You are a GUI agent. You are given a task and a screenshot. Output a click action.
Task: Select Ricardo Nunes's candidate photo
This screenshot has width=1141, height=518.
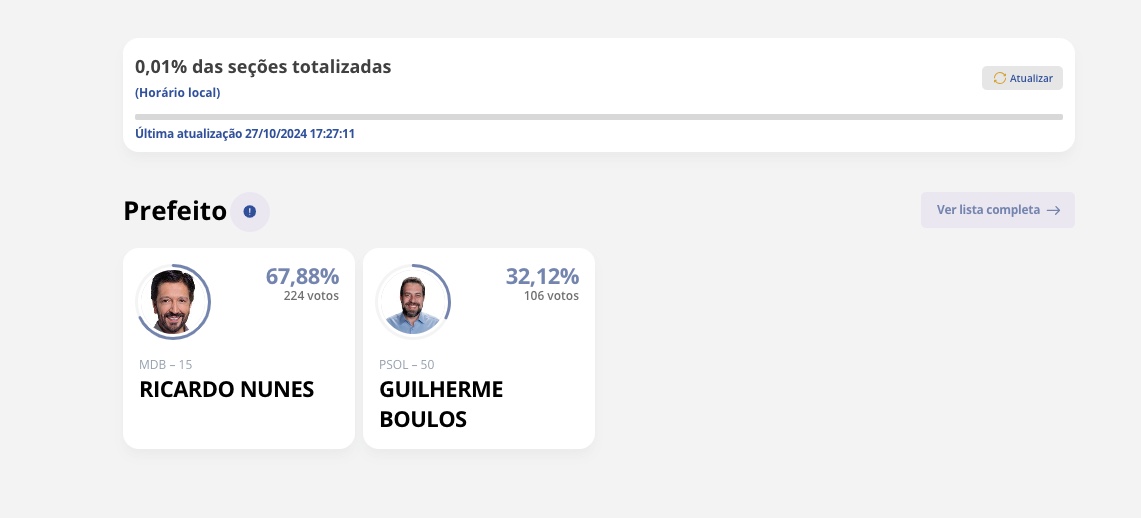(x=173, y=301)
